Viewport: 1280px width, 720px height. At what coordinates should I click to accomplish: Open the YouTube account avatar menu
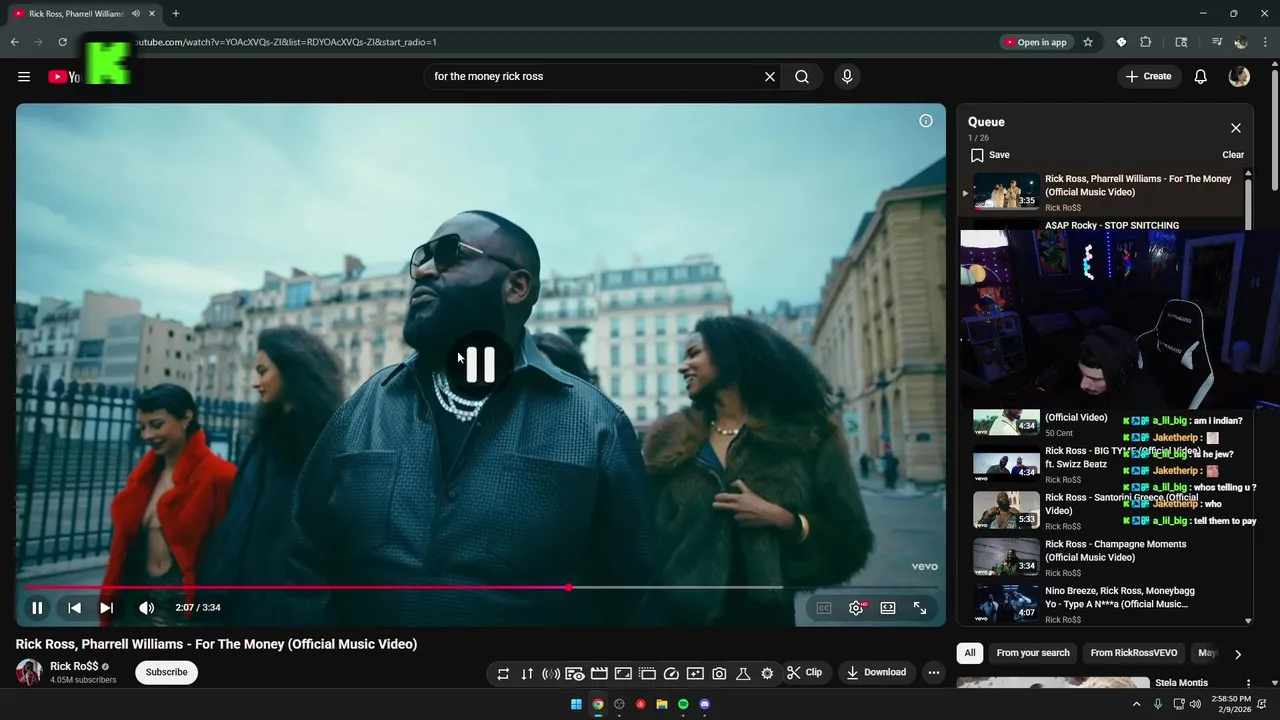pyautogui.click(x=1239, y=77)
